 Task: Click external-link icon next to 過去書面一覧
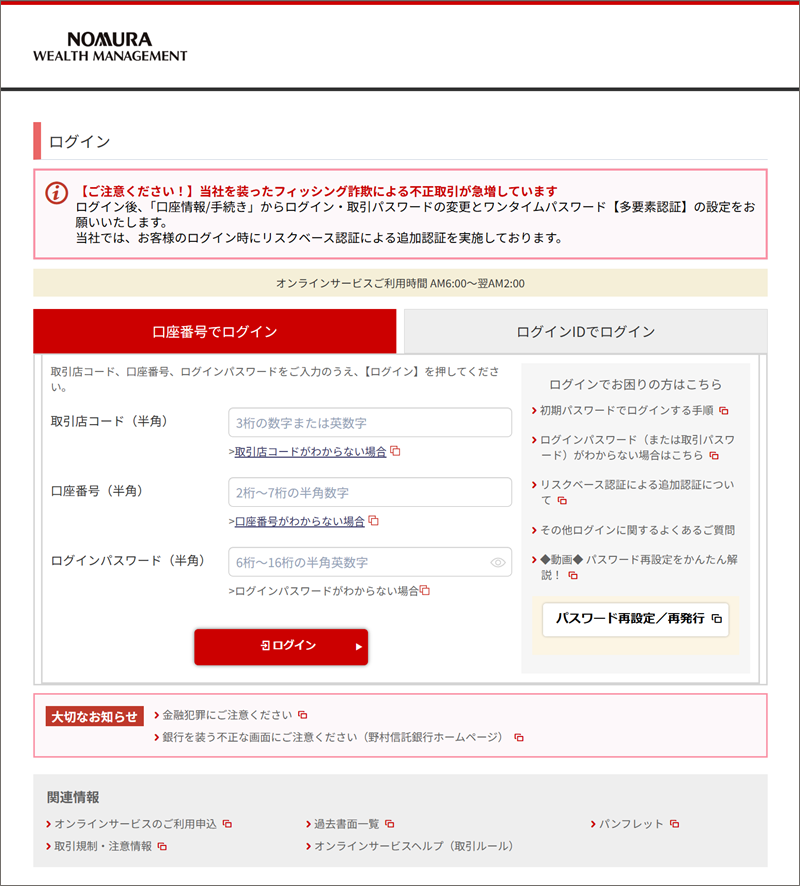390,824
